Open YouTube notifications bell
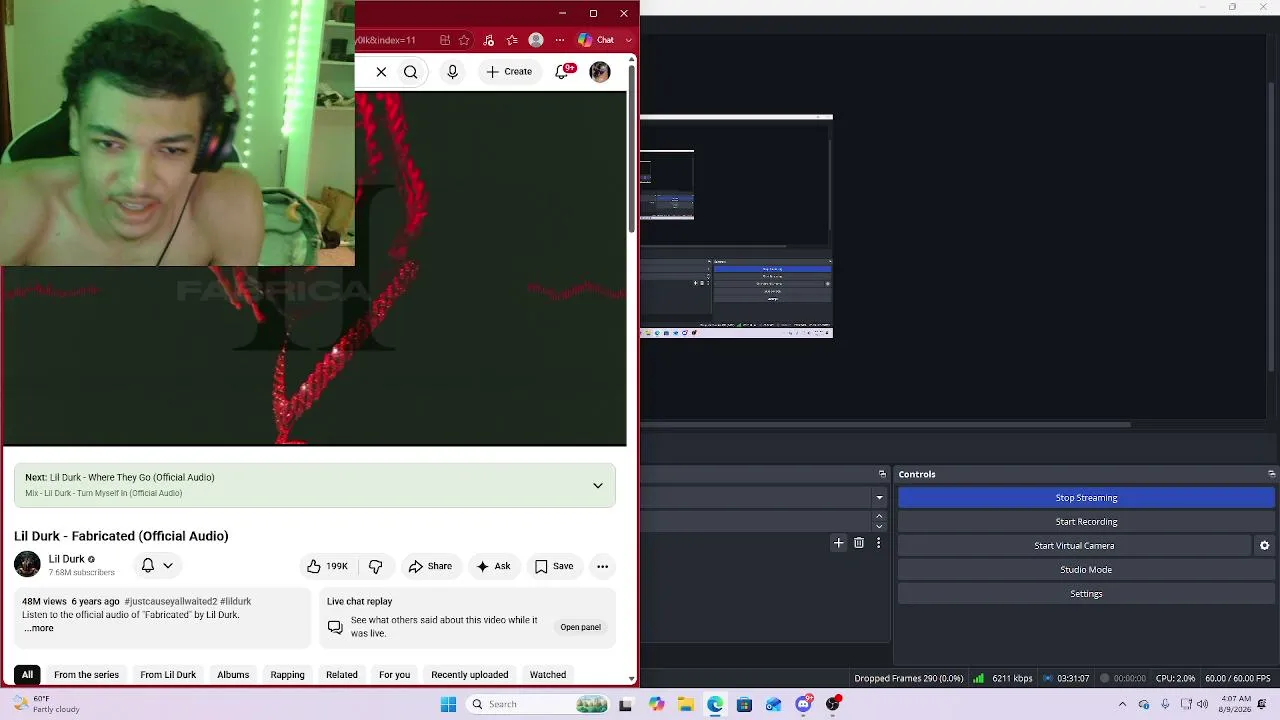Viewport: 1280px width, 720px height. (x=562, y=72)
